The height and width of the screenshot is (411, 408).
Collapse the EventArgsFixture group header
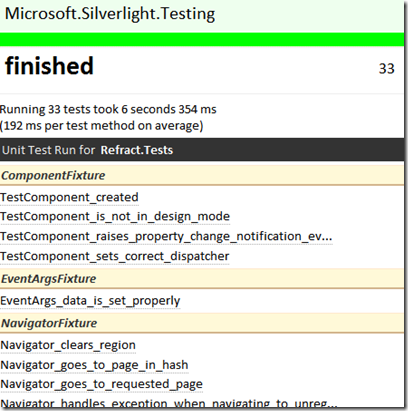(x=202, y=279)
